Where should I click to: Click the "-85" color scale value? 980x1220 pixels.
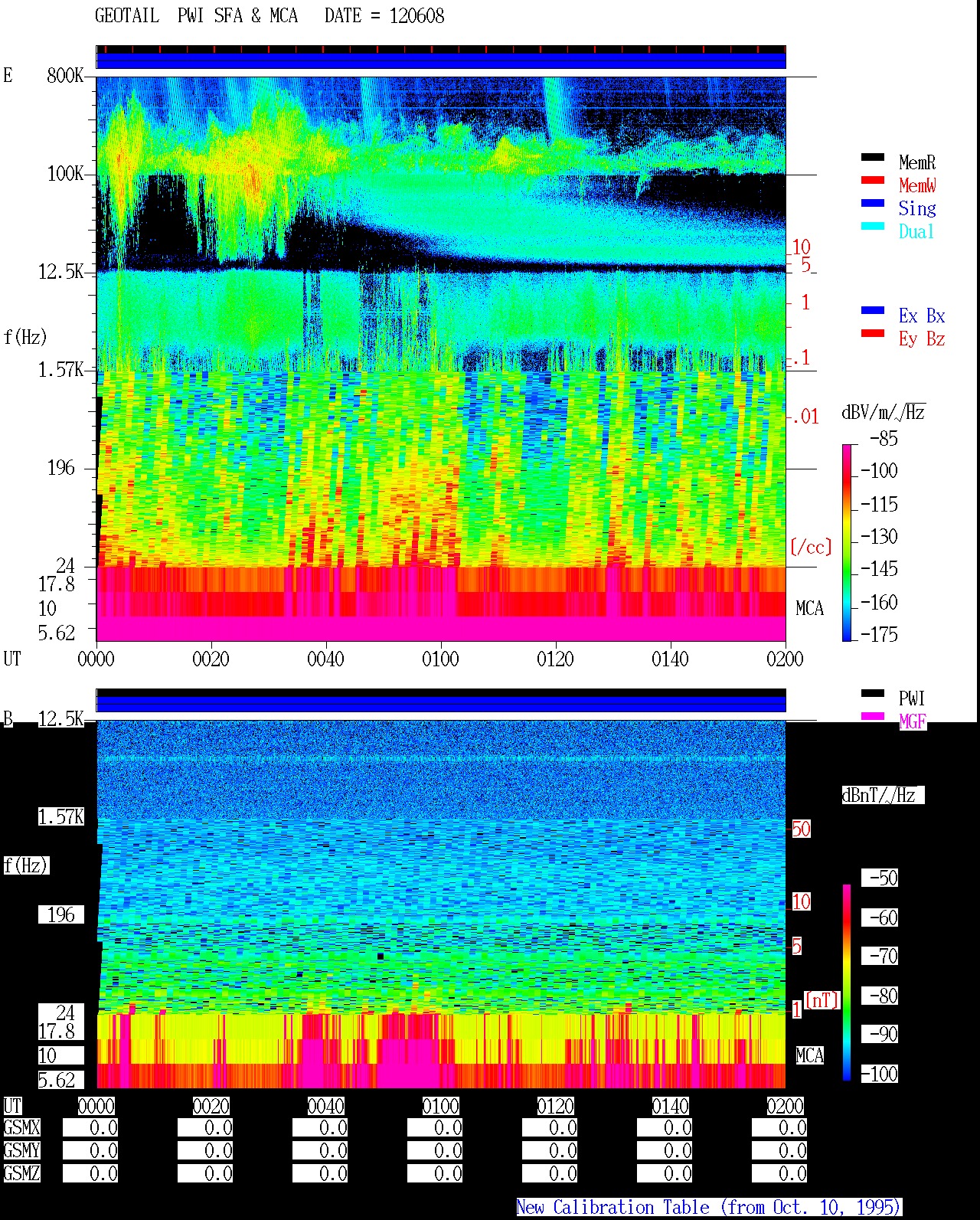tap(884, 439)
